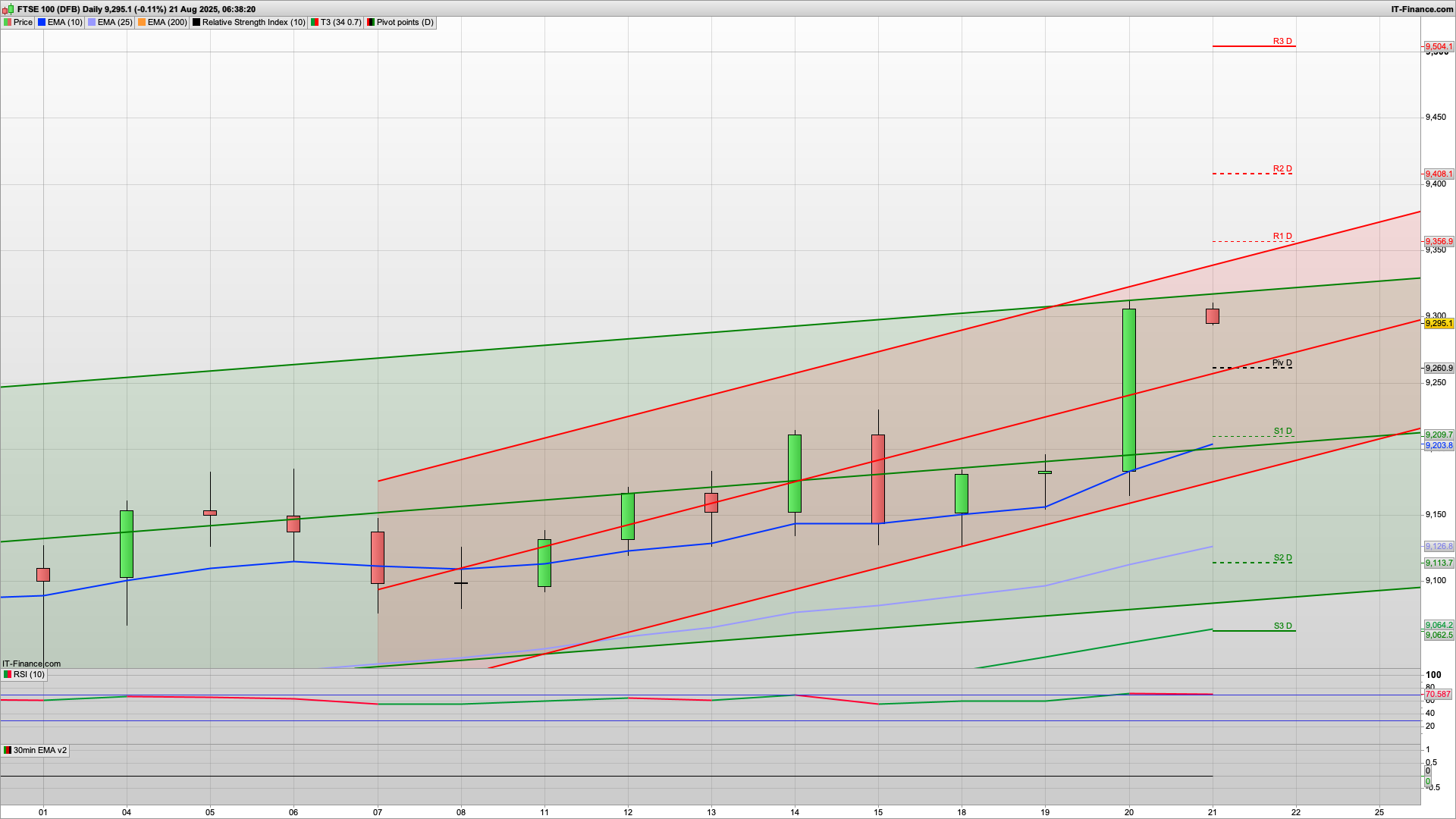Open the EMA (10) indicator label
Screen dimensions: 1456x819
64,23
